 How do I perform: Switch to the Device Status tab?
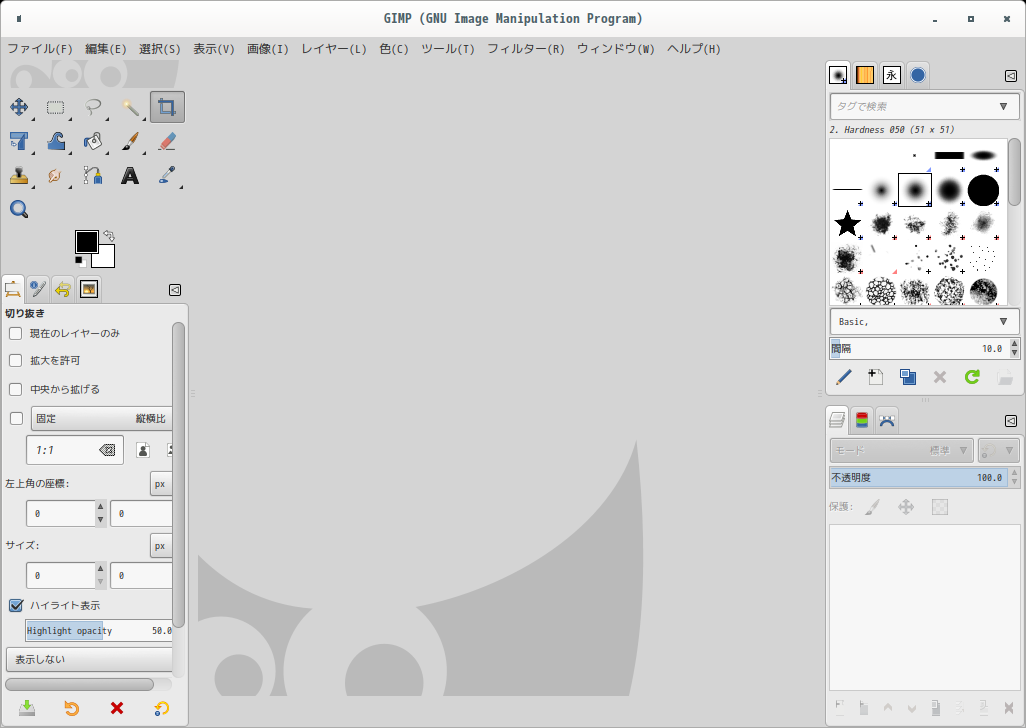pyautogui.click(x=38, y=288)
